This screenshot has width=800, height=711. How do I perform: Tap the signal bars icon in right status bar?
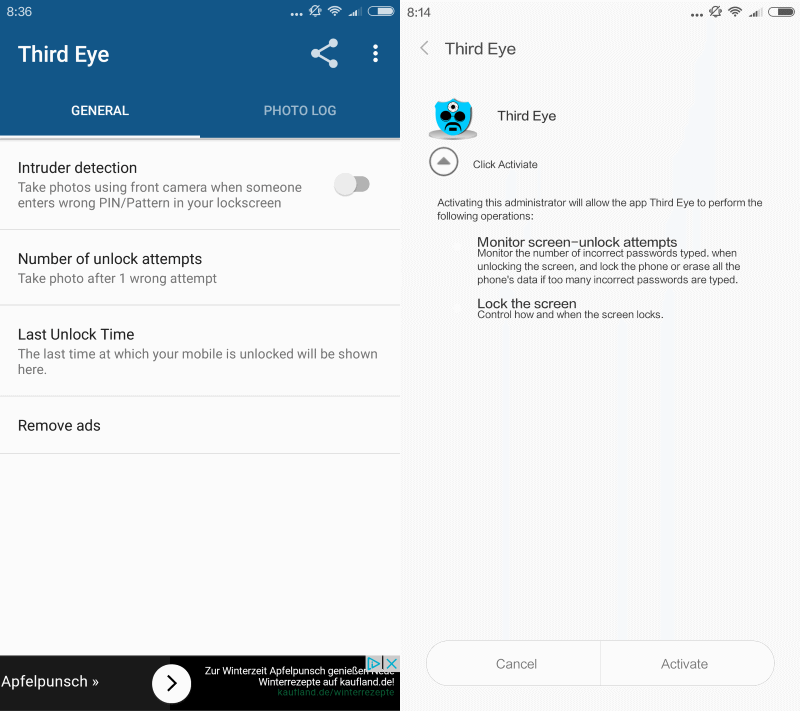[756, 12]
